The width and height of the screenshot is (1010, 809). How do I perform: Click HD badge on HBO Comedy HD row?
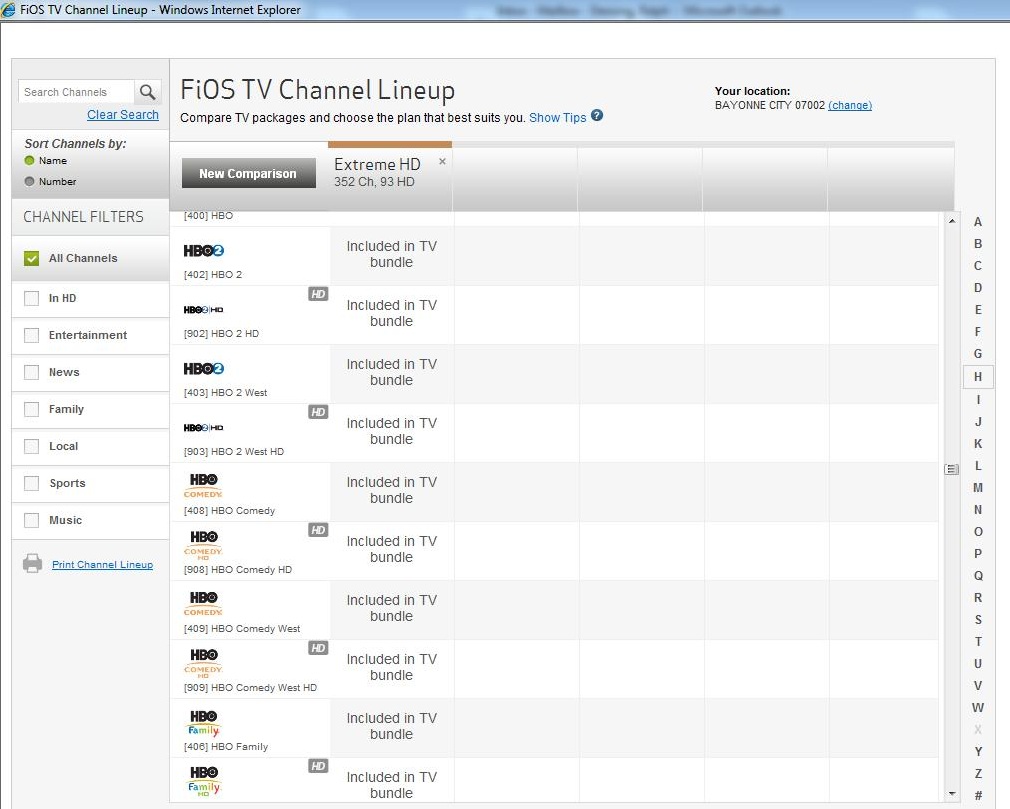point(318,530)
